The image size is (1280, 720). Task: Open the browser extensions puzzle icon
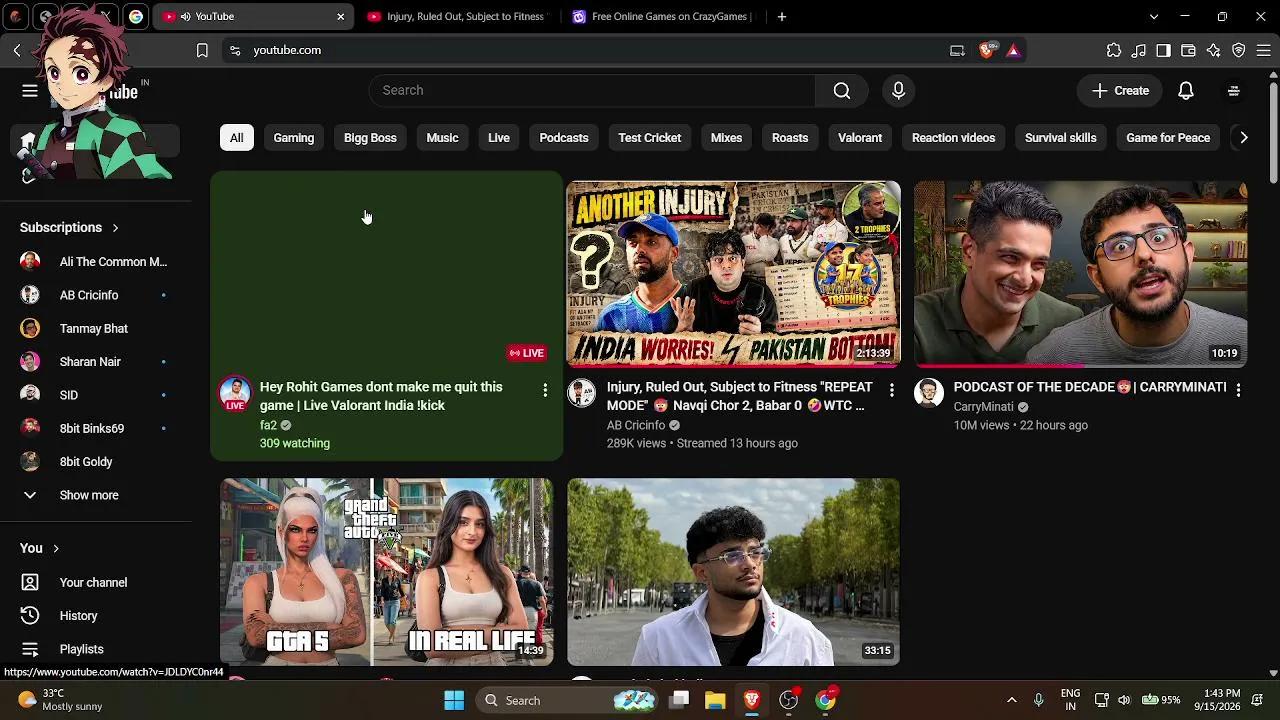pyautogui.click(x=1114, y=50)
